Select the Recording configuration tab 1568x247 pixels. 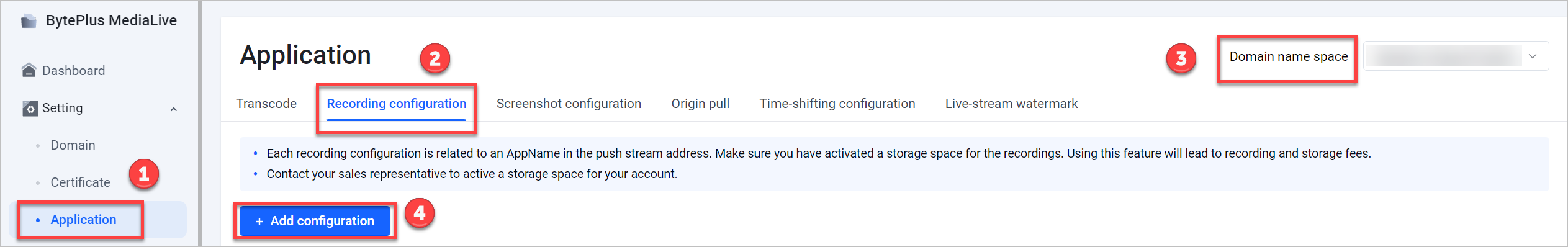[x=397, y=104]
